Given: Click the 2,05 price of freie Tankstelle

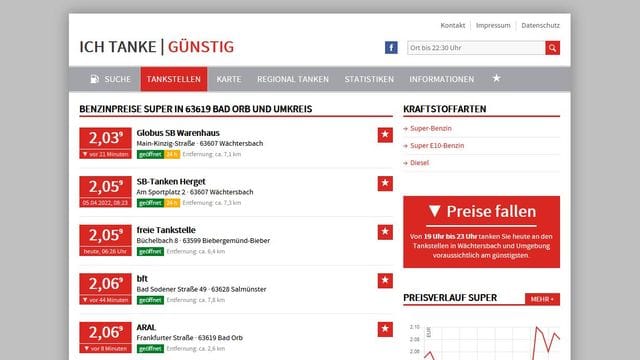Looking at the screenshot, I should click(x=105, y=240).
